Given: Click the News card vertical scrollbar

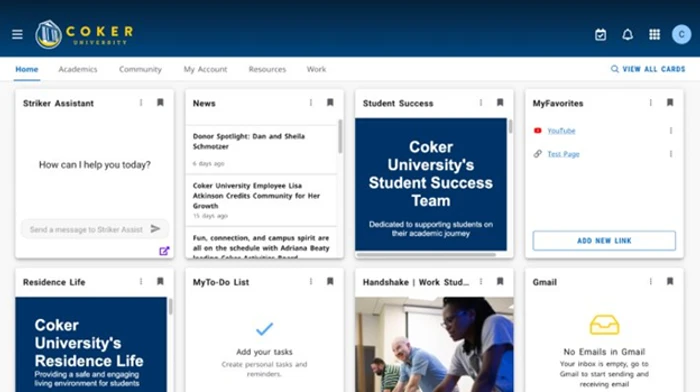Looking at the screenshot, I should 340,136.
